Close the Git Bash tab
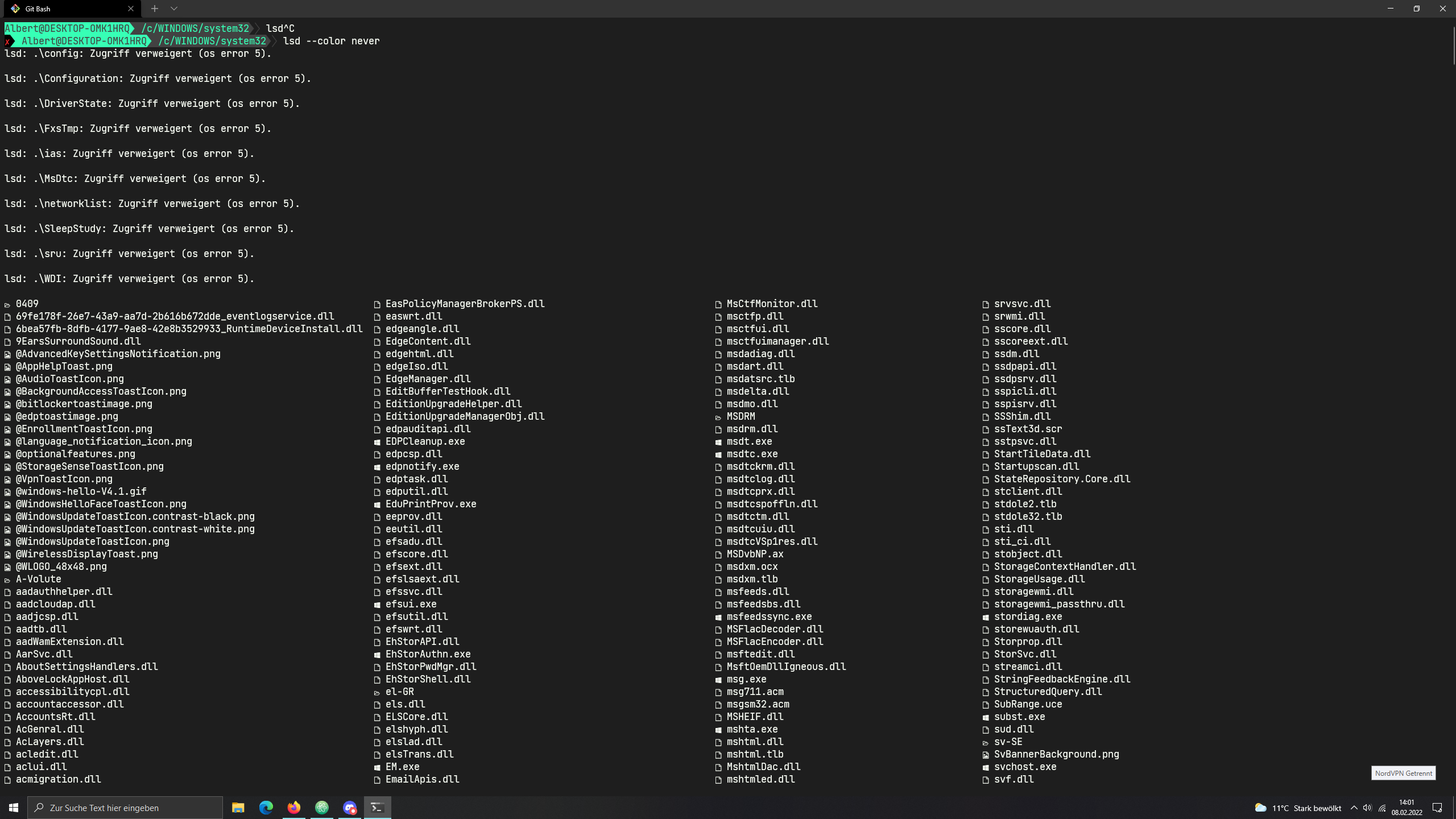 tap(131, 9)
